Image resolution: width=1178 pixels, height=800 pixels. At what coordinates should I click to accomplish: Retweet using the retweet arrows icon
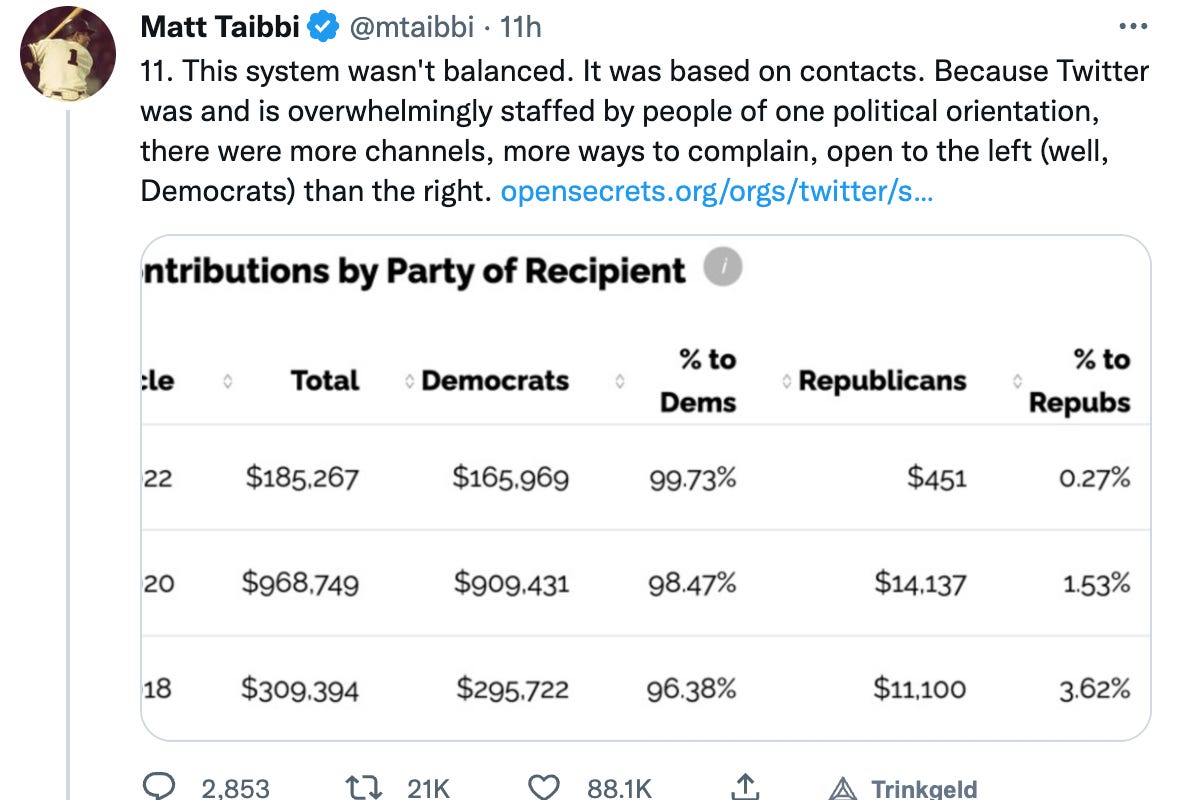[364, 787]
